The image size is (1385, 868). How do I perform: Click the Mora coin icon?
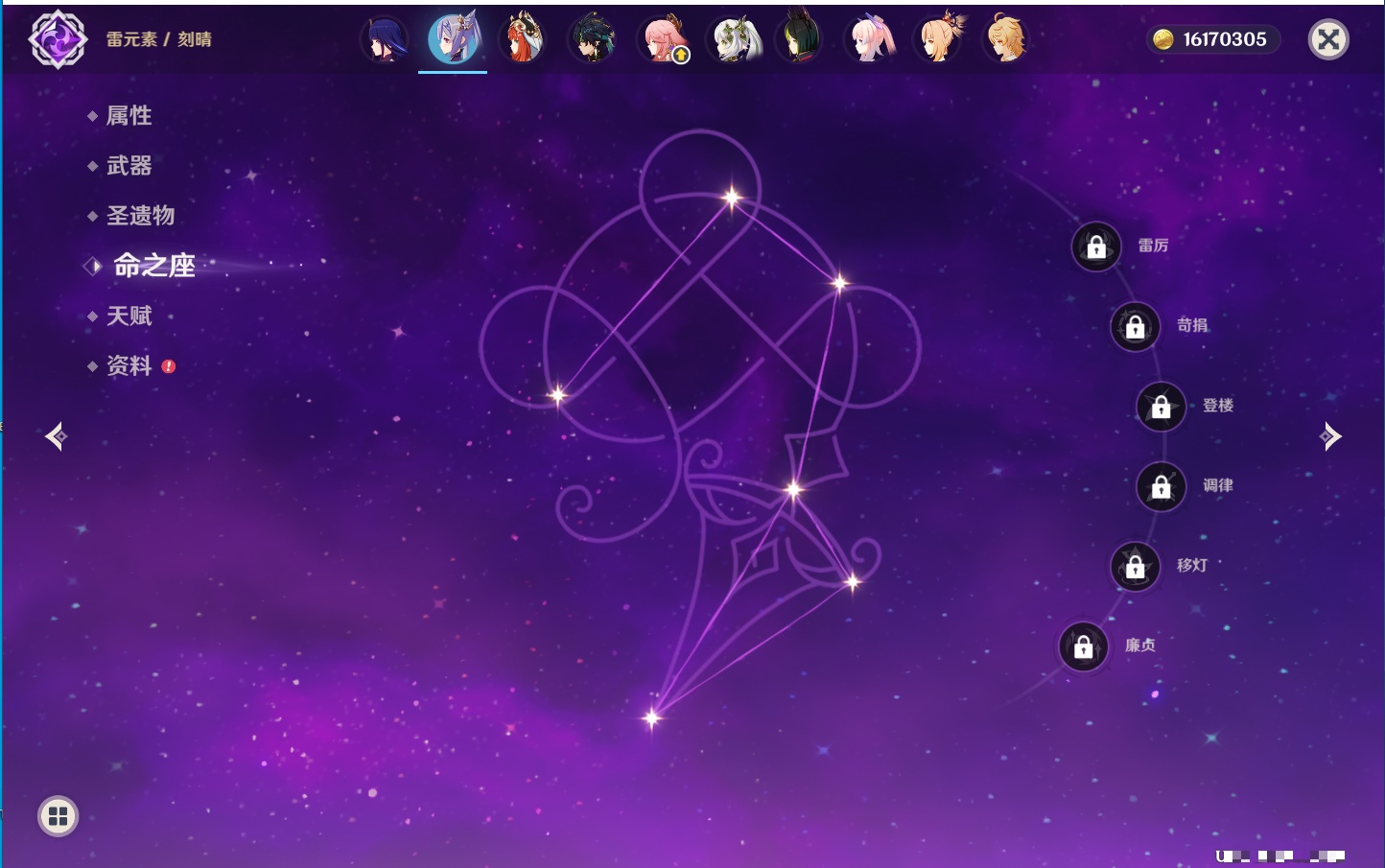coord(1162,39)
